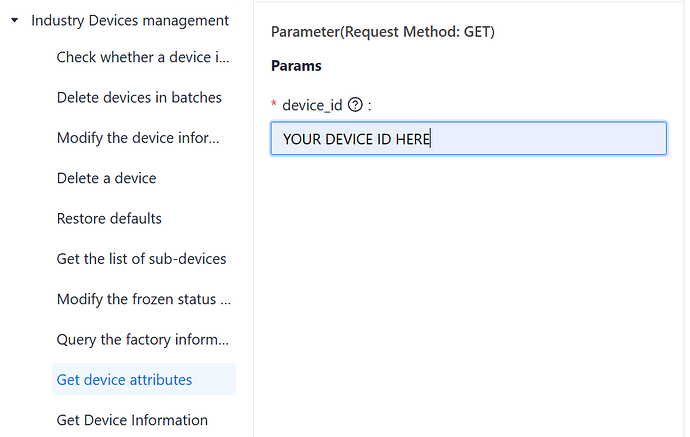Click the highlighted Get device attributes item
The height and width of the screenshot is (437, 690).
click(125, 379)
